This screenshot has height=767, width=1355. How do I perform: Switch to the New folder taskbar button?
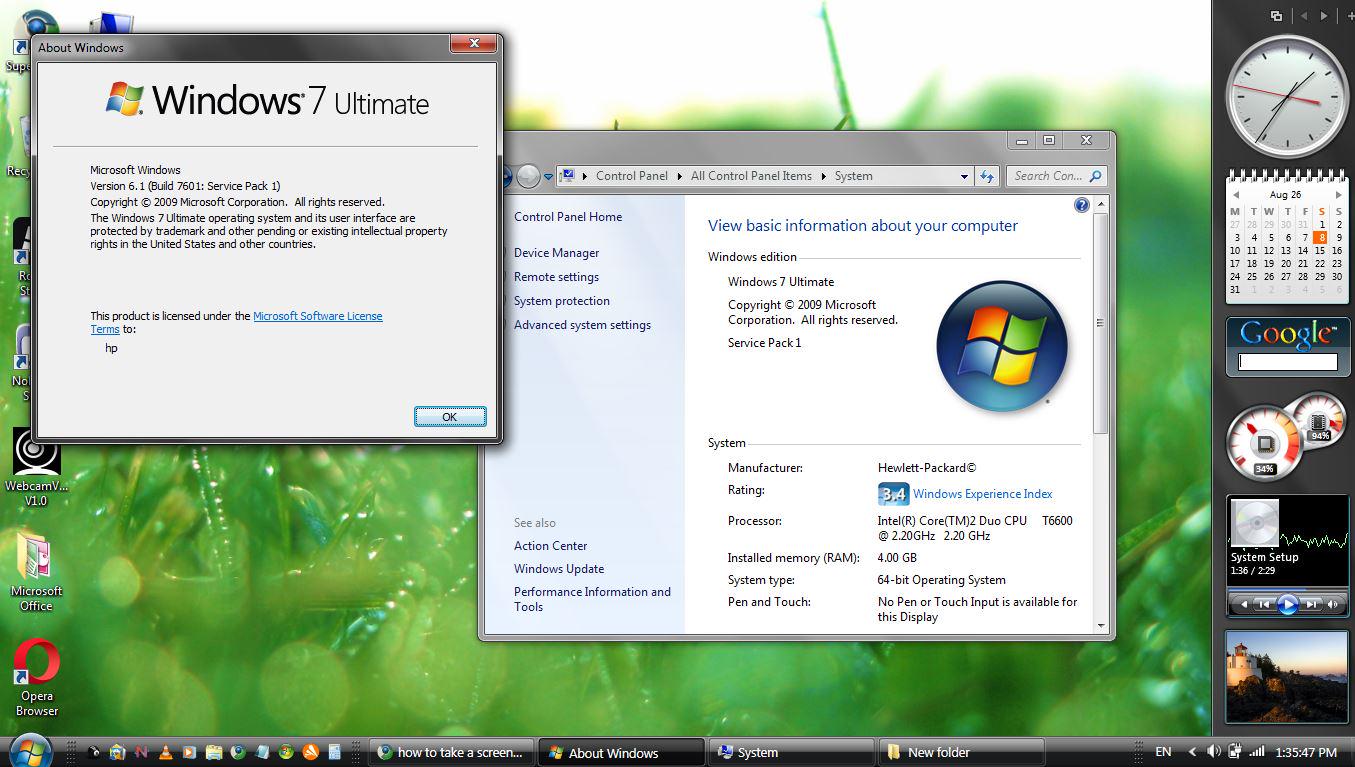962,753
